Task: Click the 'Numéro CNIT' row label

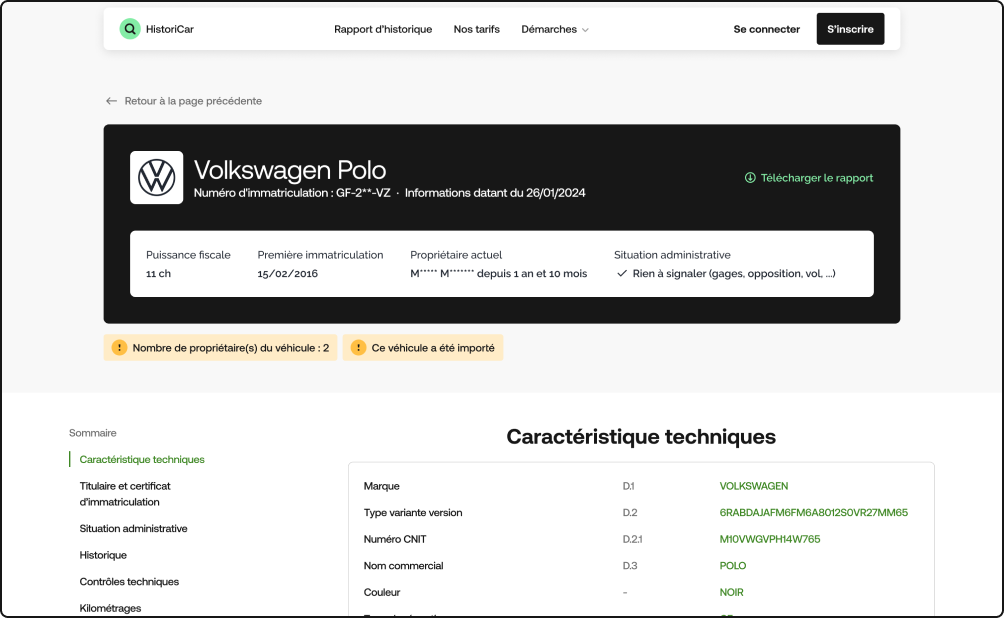Action: pos(395,539)
